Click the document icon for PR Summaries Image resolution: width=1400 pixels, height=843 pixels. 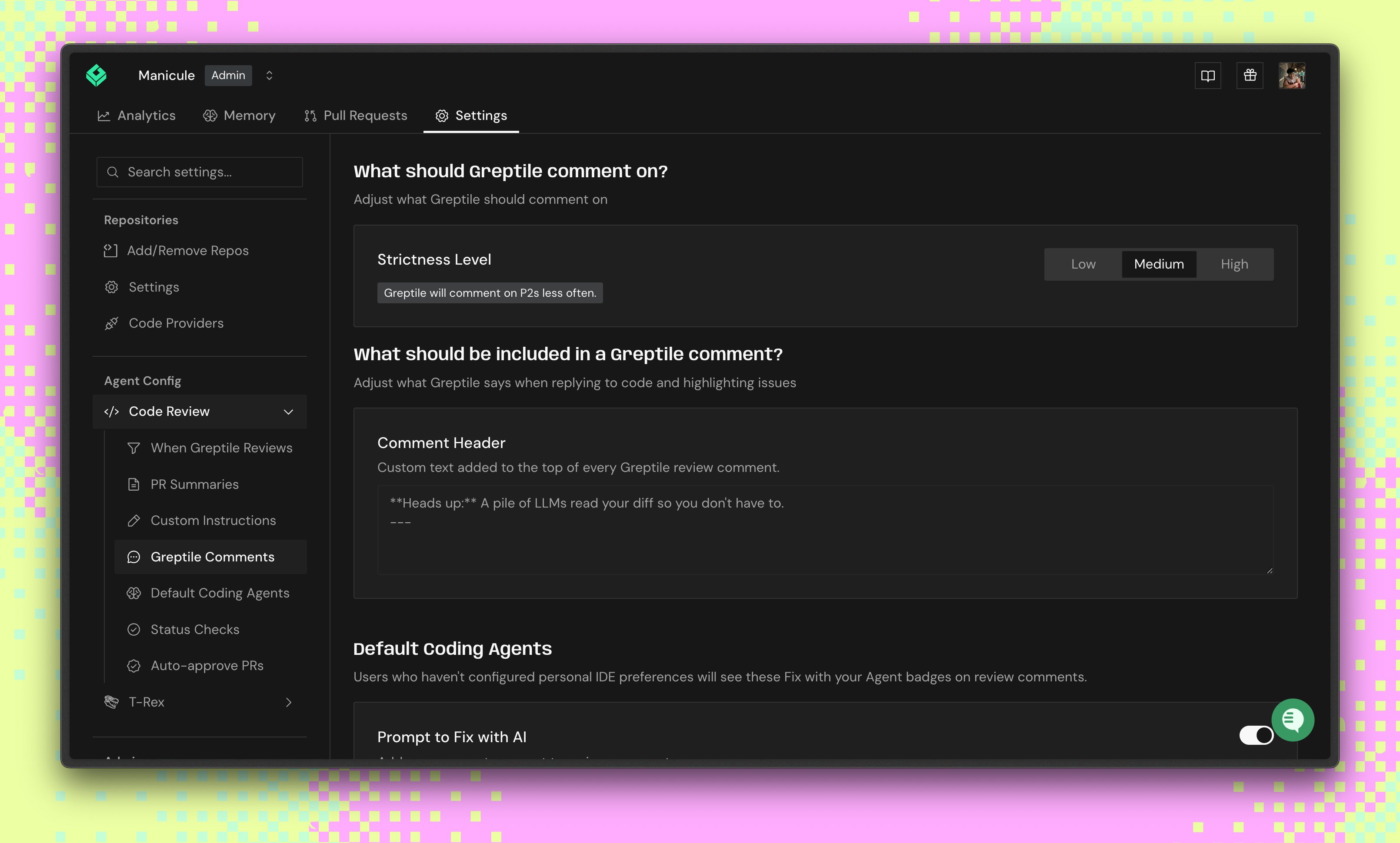click(133, 484)
